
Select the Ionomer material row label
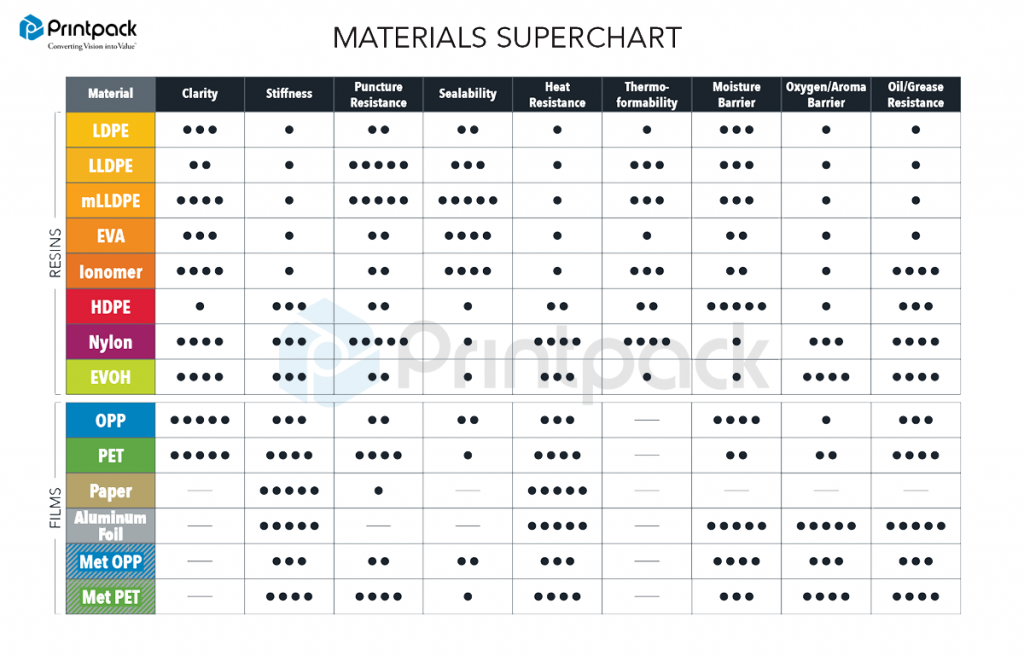tap(110, 272)
